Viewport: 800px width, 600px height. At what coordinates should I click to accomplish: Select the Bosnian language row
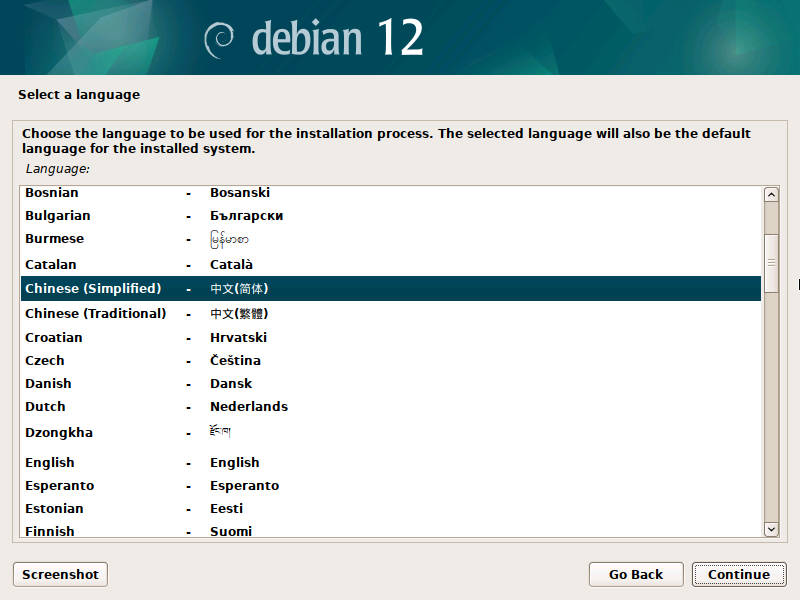(52, 192)
